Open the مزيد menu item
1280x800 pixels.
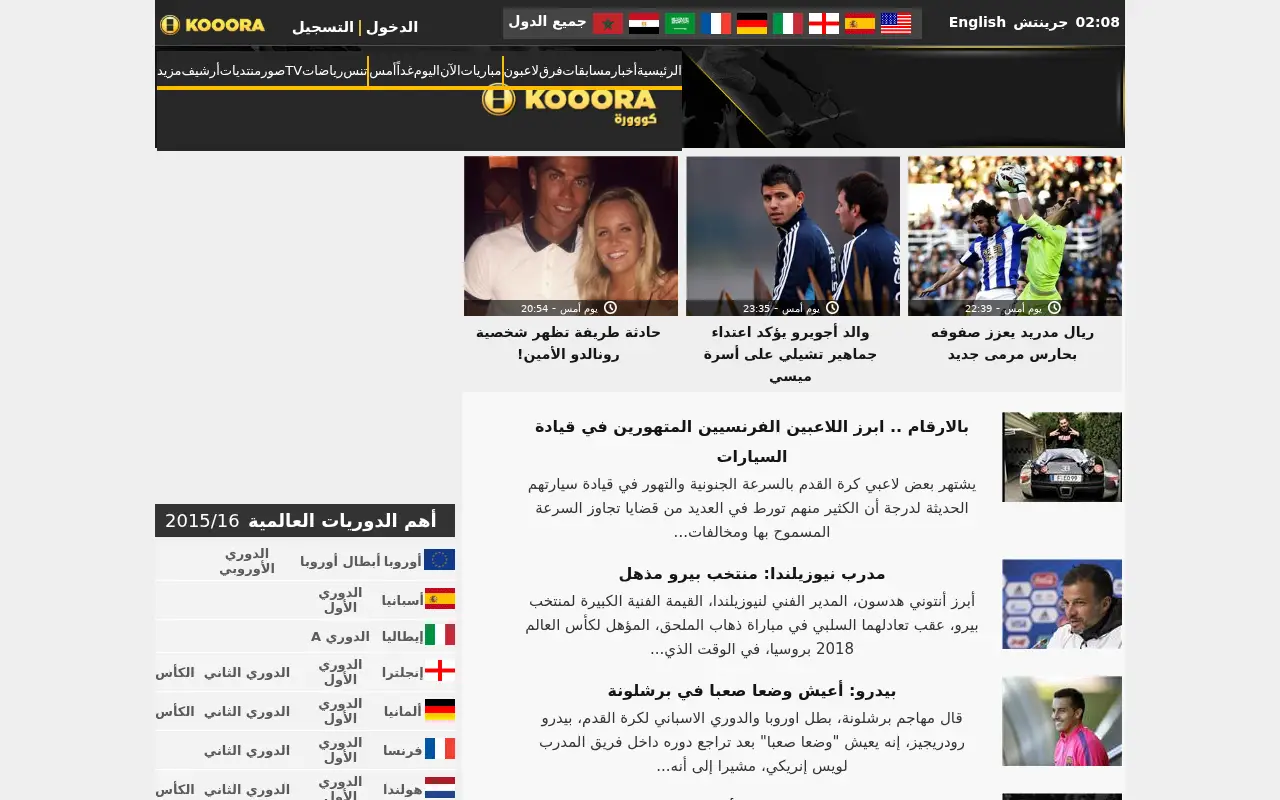point(169,70)
